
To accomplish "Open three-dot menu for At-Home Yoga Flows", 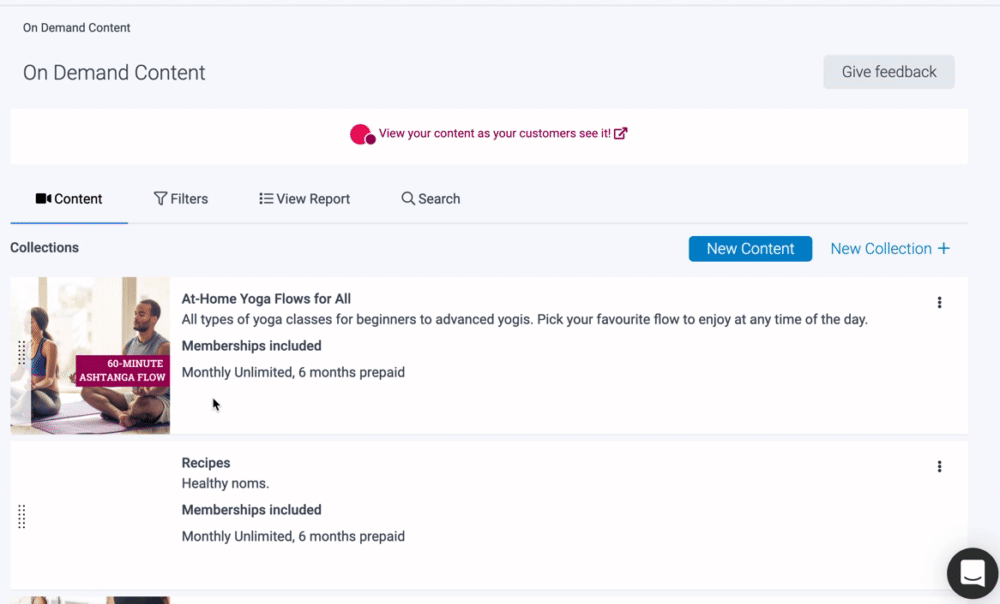I will point(939,303).
